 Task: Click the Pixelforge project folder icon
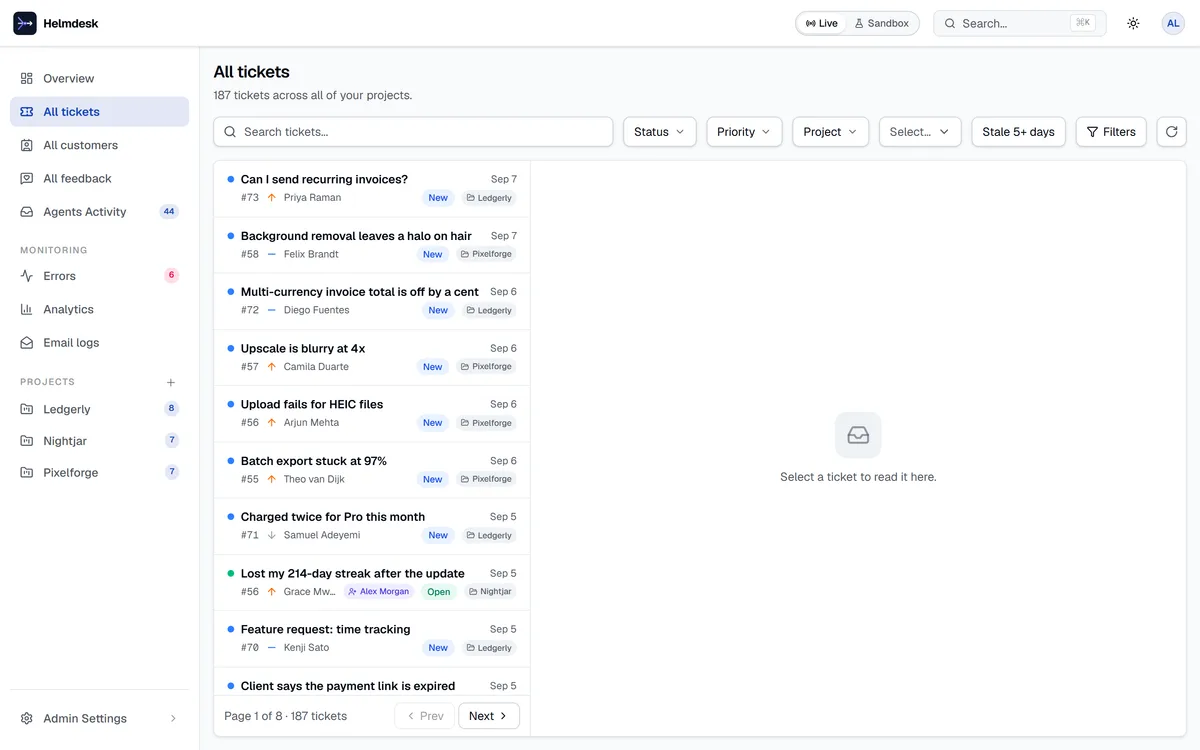pyautogui.click(x=27, y=472)
